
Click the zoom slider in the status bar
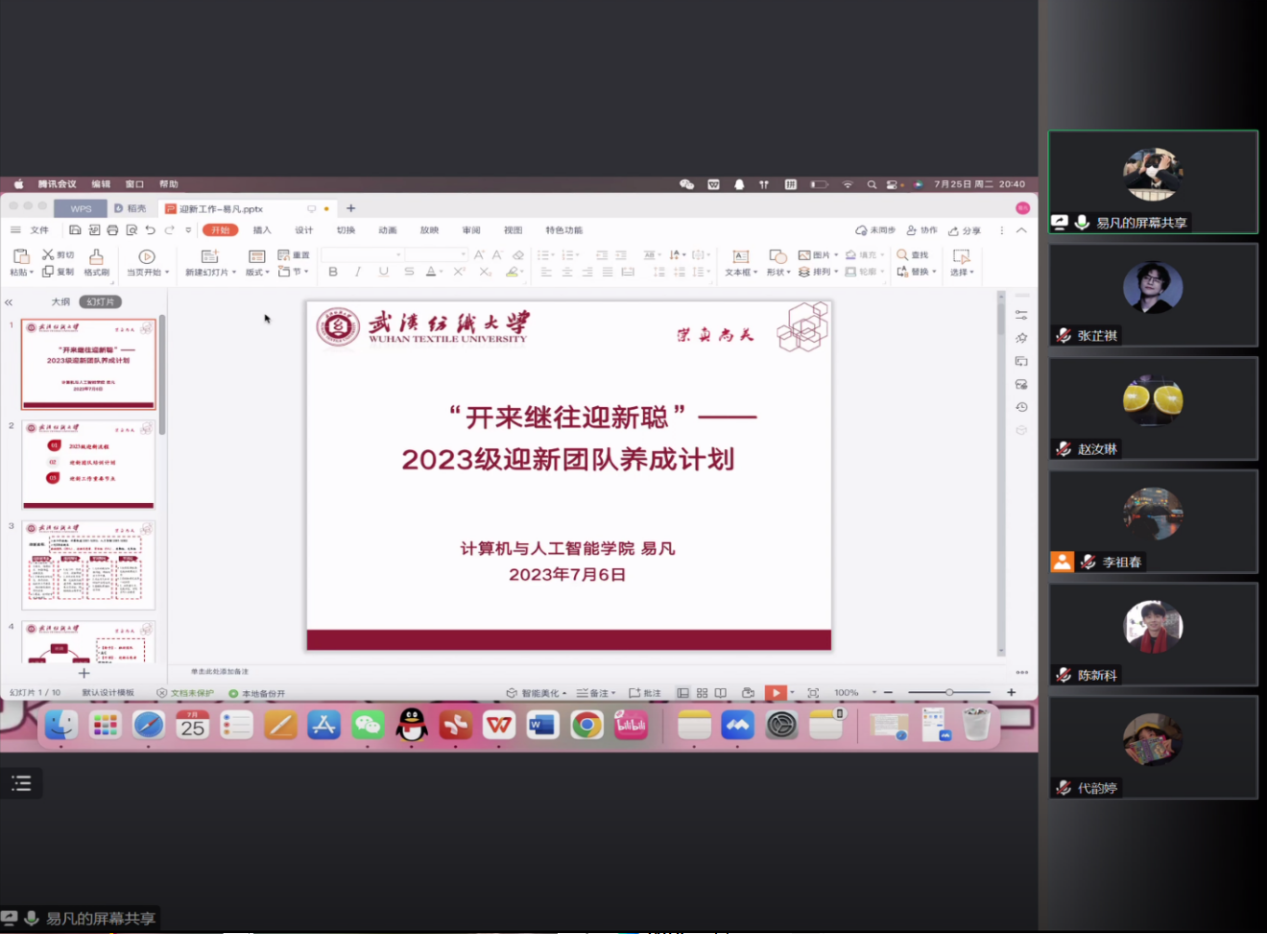coord(949,693)
